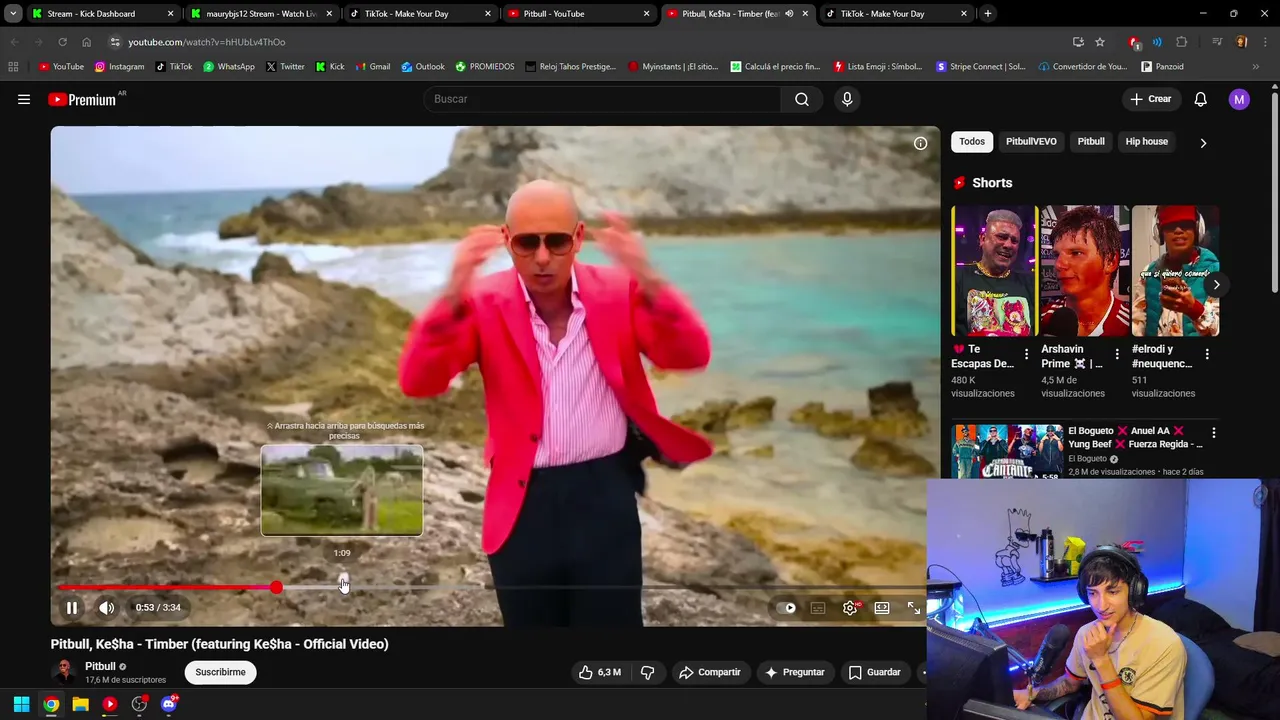Image resolution: width=1280 pixels, height=720 pixels.
Task: Start voice search with microphone icon
Action: (847, 99)
